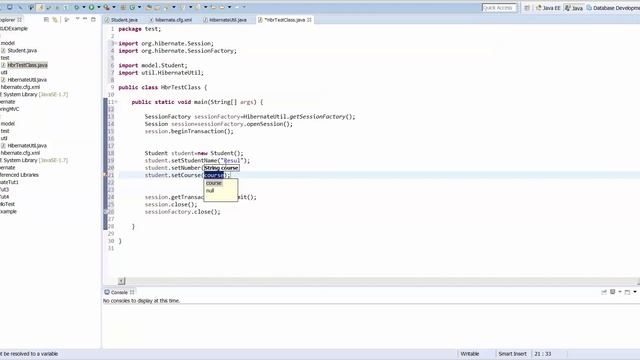Click the New Java Package icon

click(x=123, y=7)
